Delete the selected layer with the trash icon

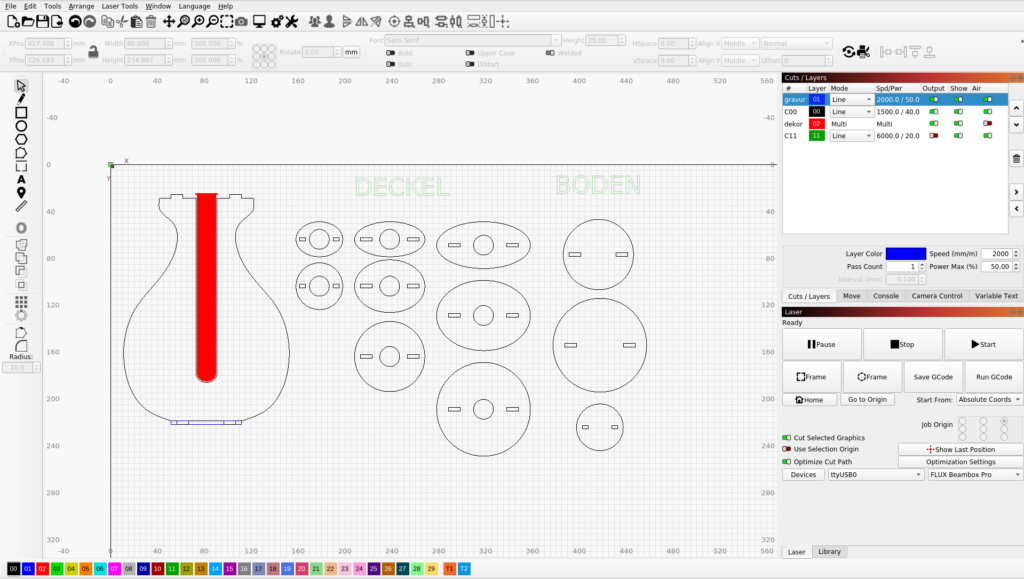1016,158
